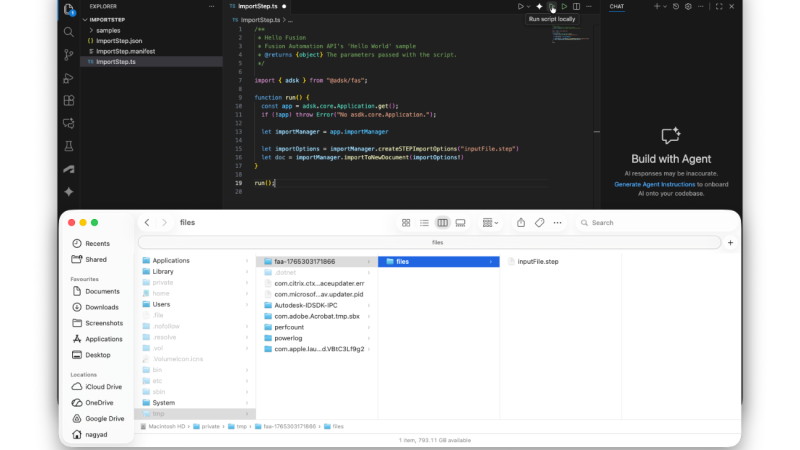The image size is (800, 450).
Task: Open ImportStep.manifest in Explorer
Action: tap(126, 51)
